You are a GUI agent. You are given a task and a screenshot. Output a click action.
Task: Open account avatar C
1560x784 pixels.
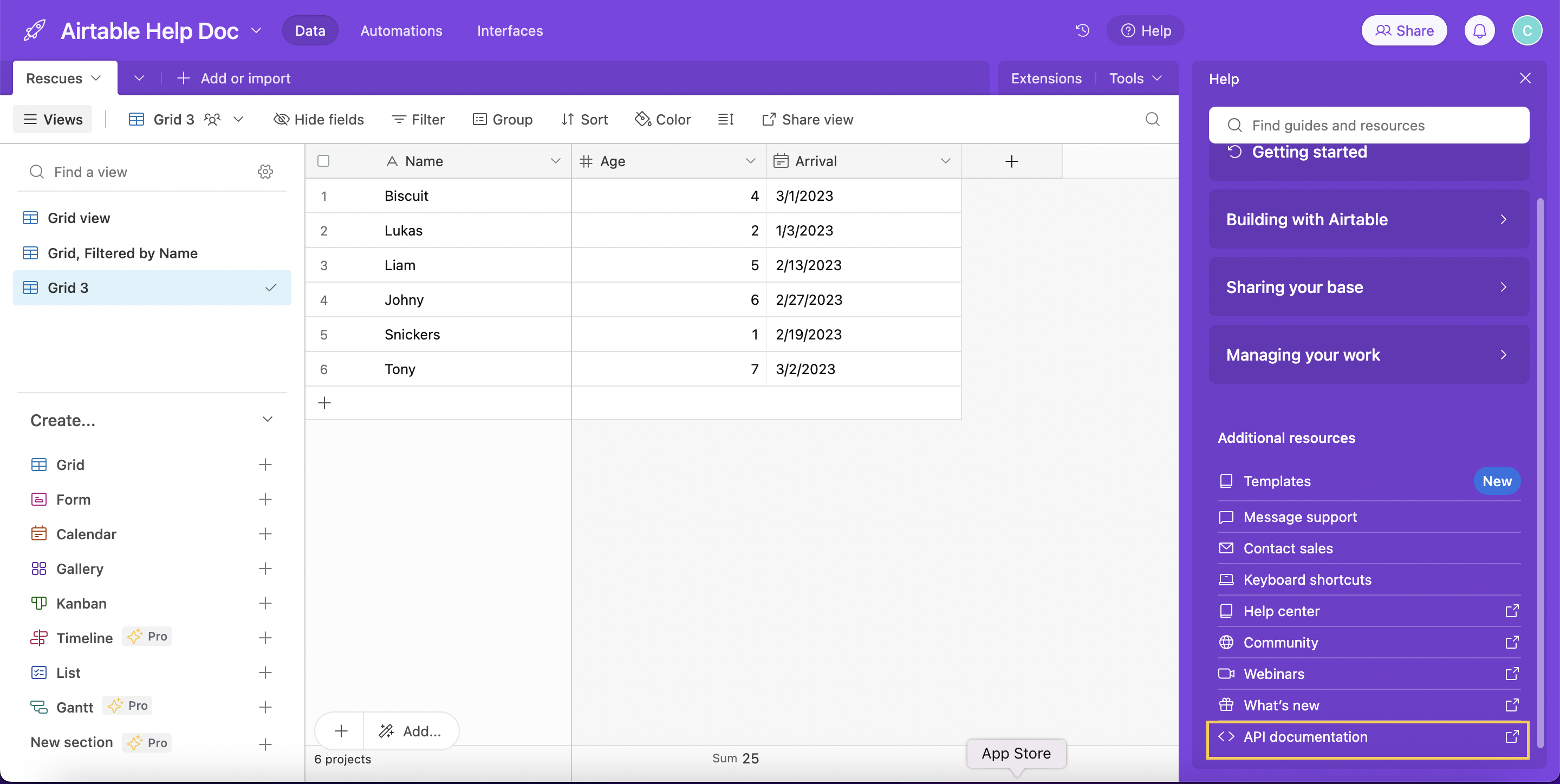click(1527, 30)
